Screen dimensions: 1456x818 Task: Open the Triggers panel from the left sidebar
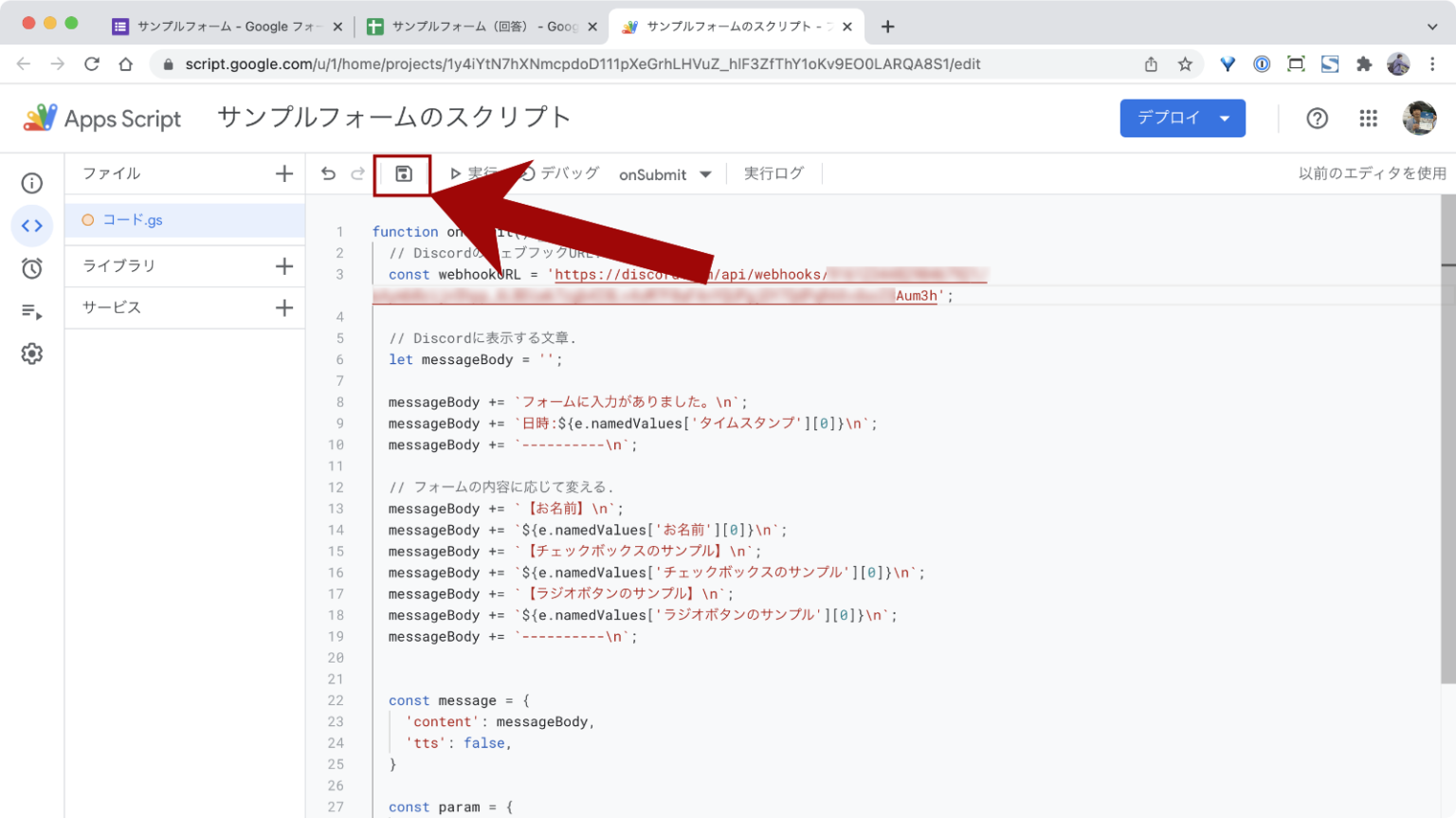click(32, 269)
